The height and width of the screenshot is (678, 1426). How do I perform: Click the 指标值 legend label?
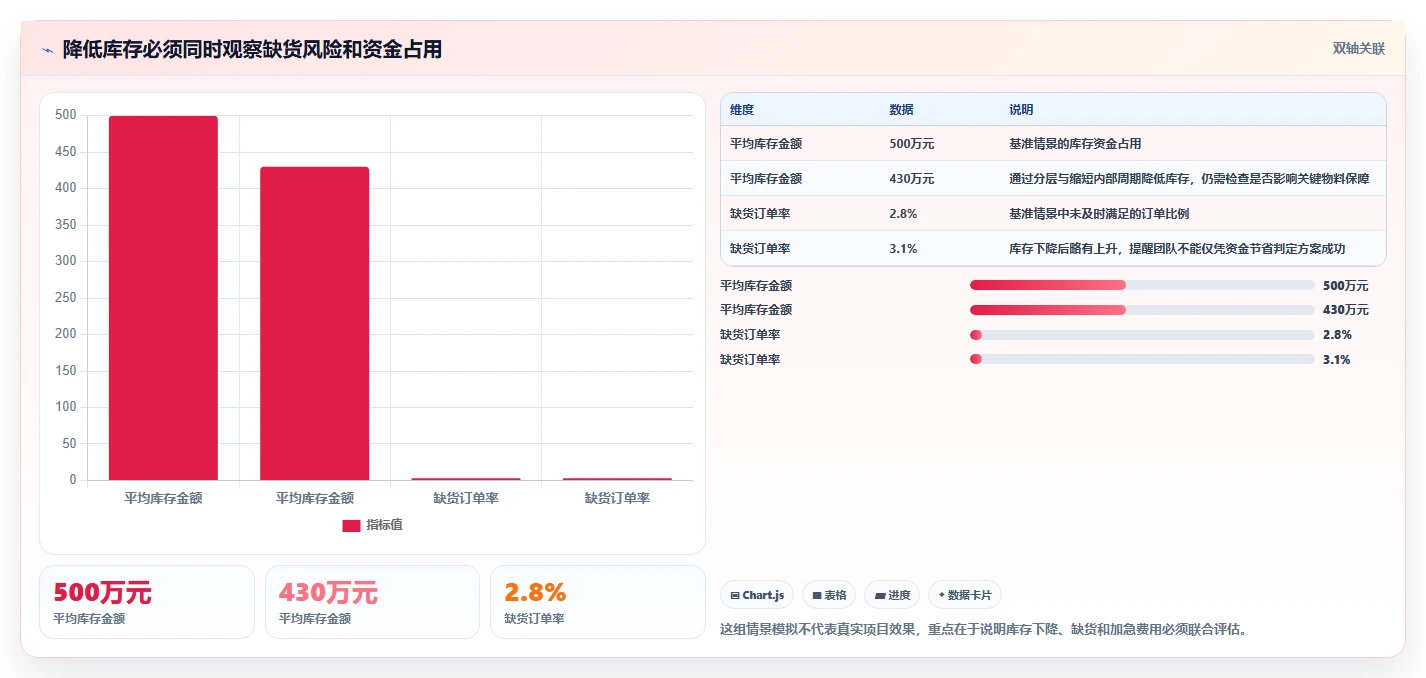[x=384, y=525]
